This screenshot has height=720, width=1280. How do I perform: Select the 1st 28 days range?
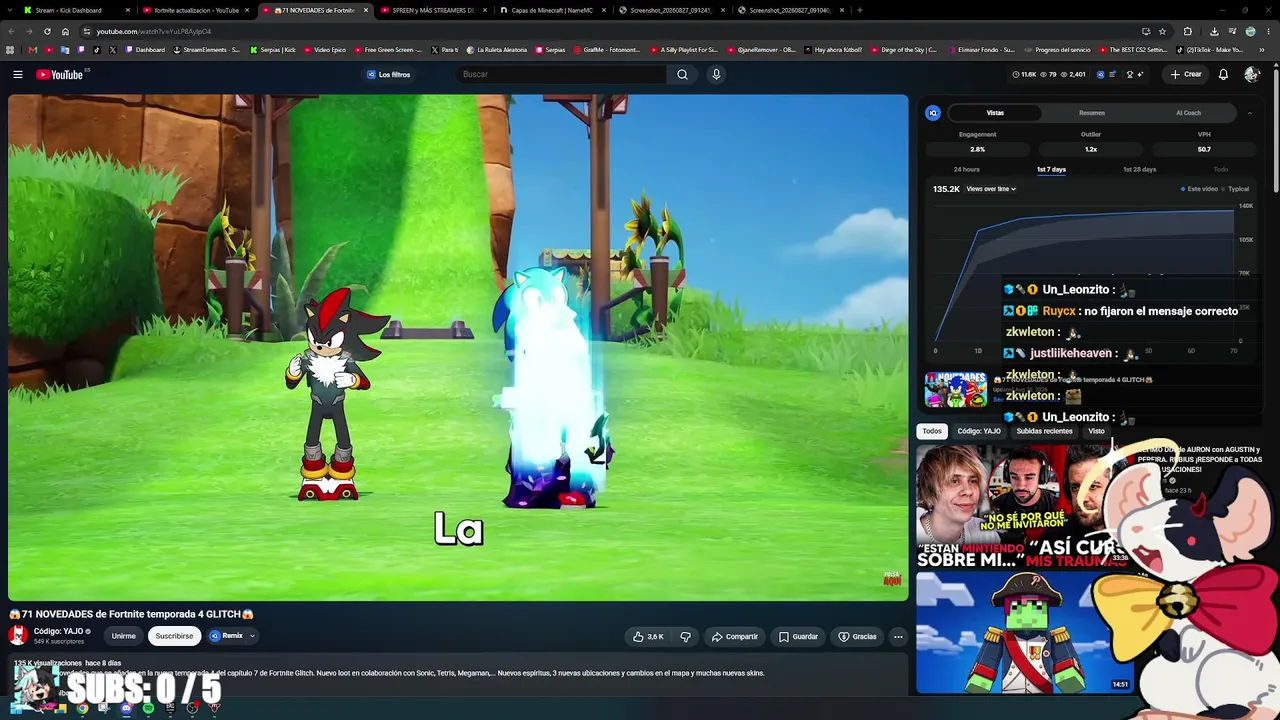click(x=1139, y=169)
